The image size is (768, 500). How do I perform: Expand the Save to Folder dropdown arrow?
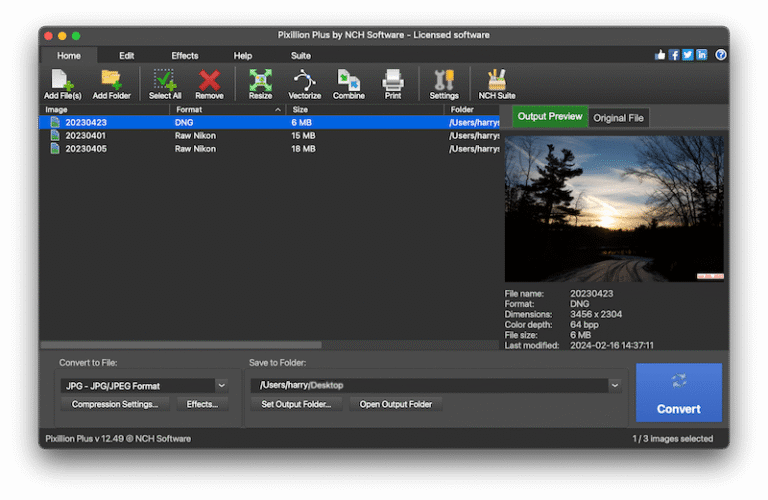click(x=615, y=385)
